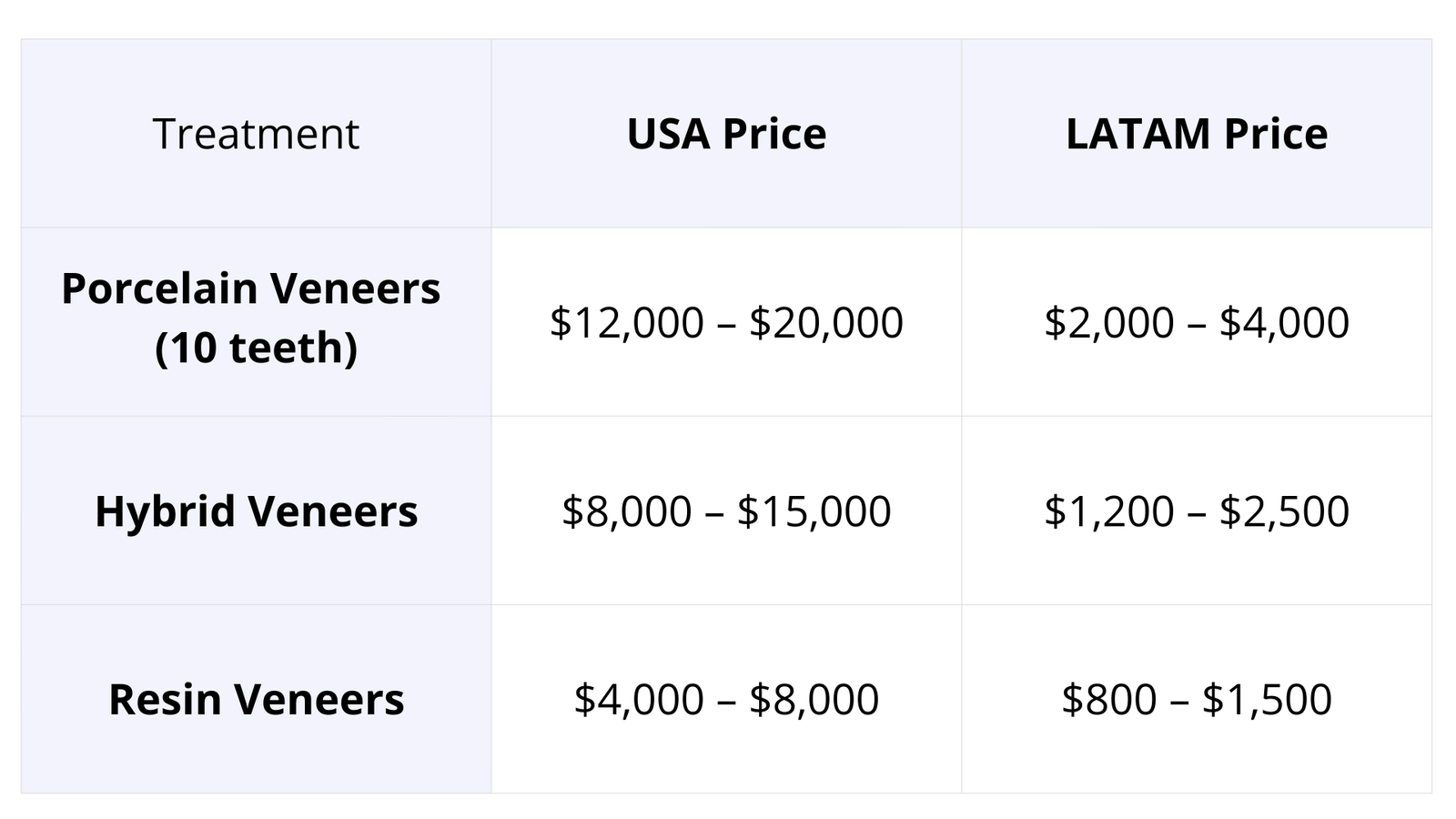This screenshot has height=819, width=1456.
Task: Select the Hybrid Veneers row label
Action: click(256, 511)
